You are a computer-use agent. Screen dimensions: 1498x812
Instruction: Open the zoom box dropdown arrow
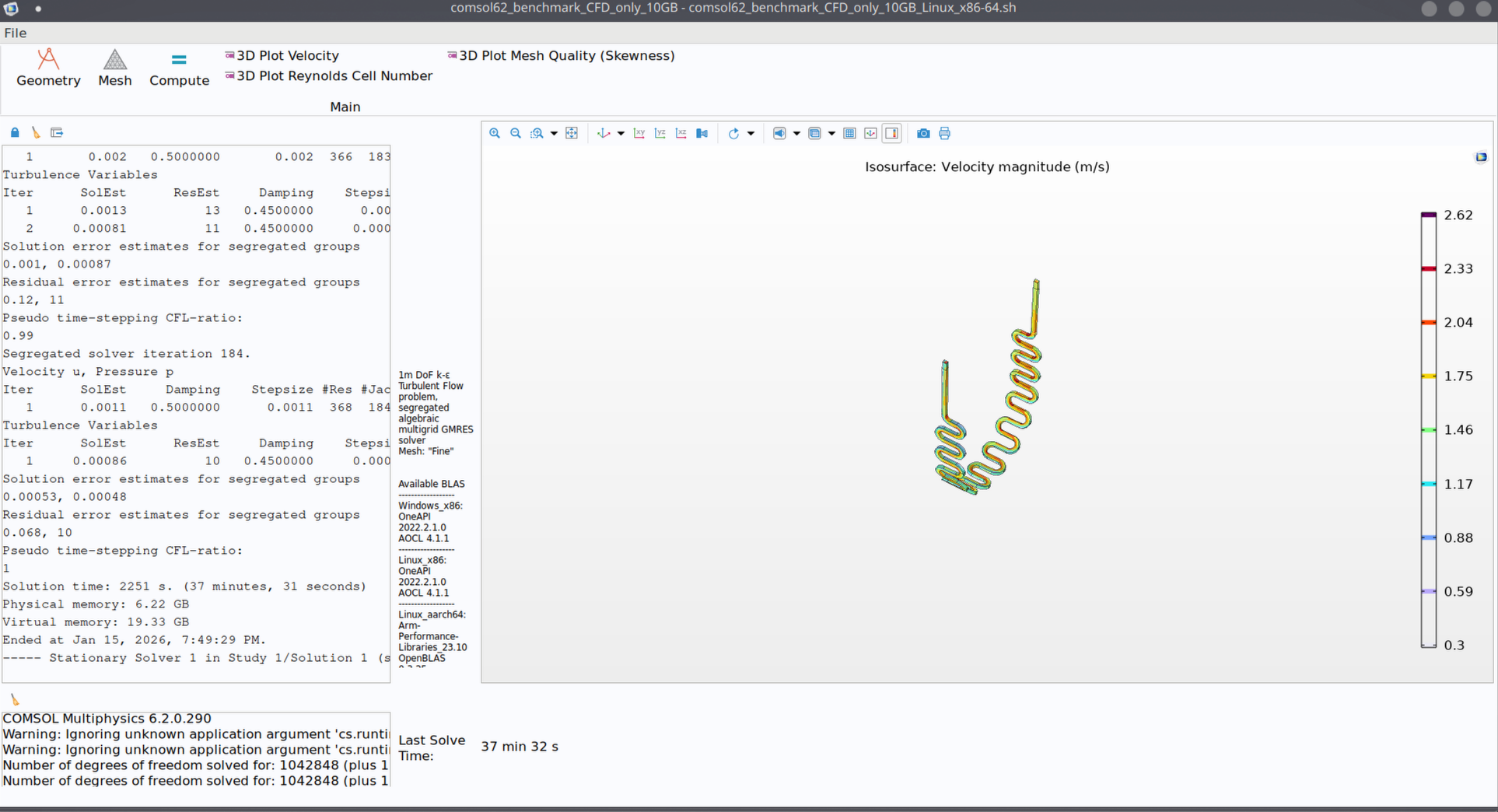click(554, 134)
